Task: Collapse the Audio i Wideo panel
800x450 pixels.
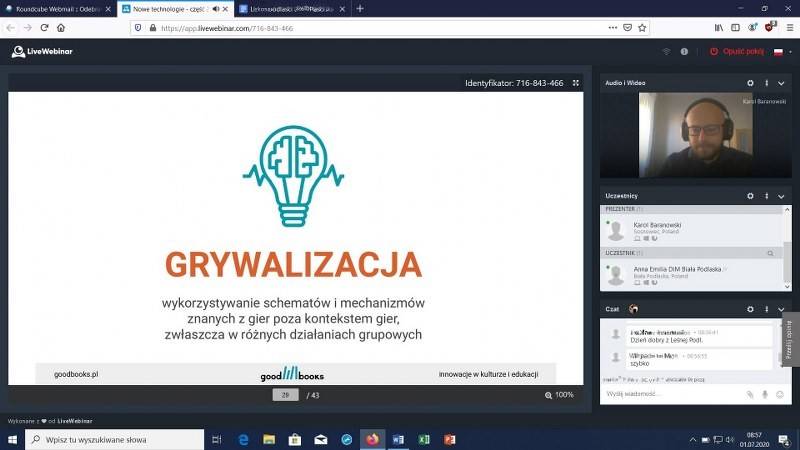Action: click(x=781, y=83)
